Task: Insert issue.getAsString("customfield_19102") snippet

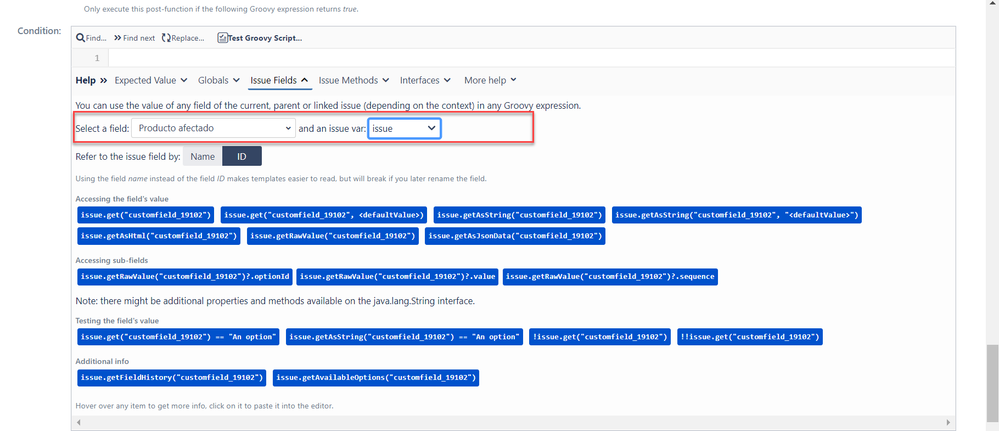Action: click(x=519, y=215)
